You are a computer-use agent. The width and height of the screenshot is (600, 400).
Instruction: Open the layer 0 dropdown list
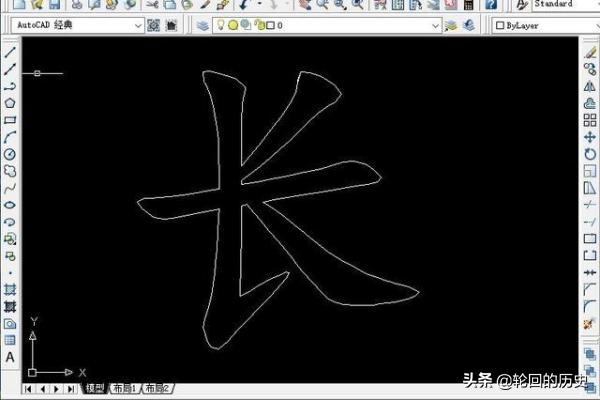click(435, 26)
